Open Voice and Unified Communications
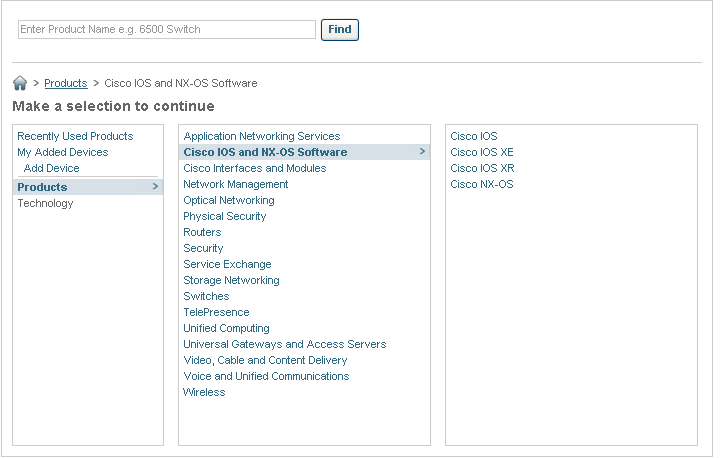 266,376
